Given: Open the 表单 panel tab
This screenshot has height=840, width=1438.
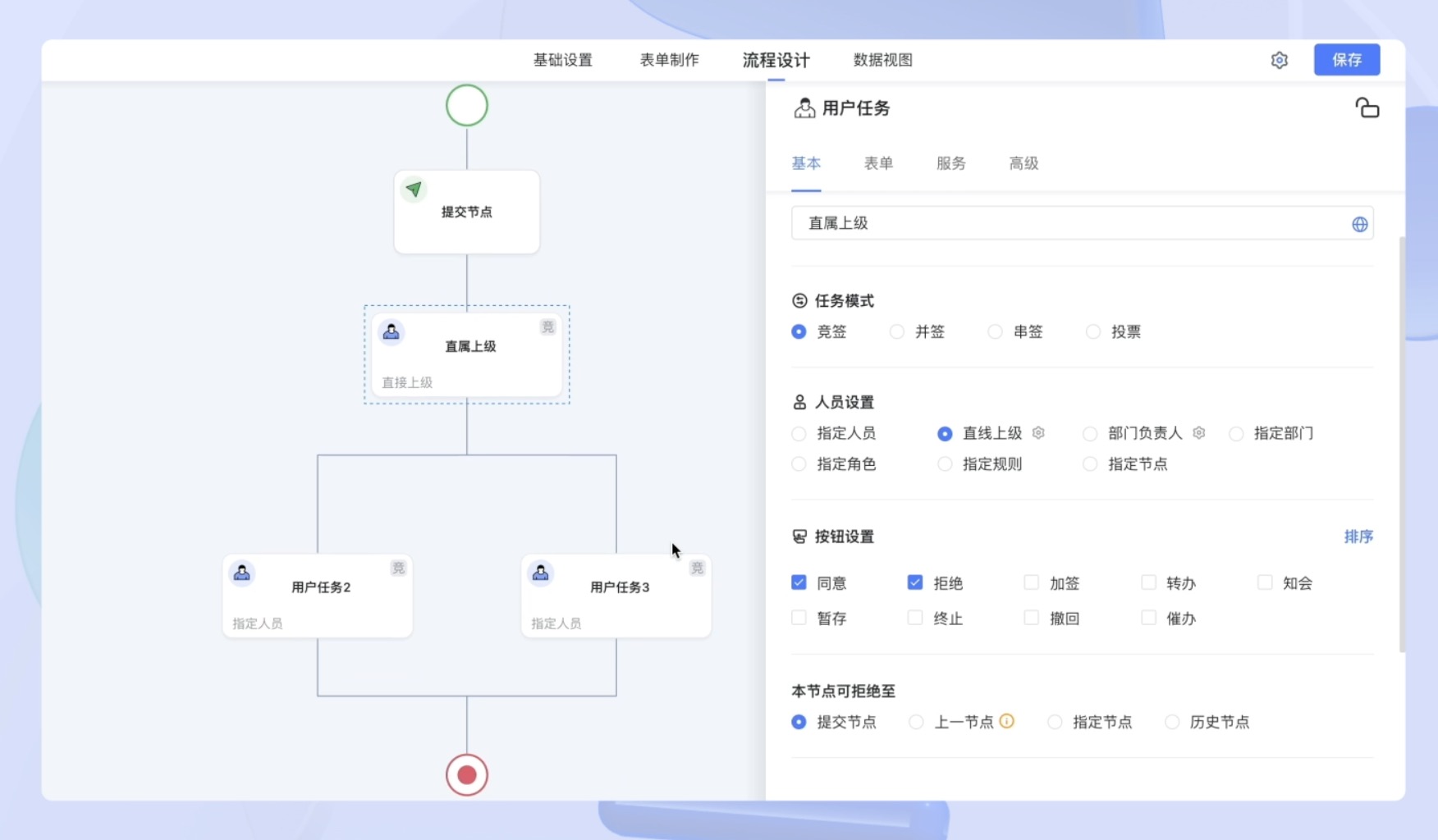Looking at the screenshot, I should pos(878,163).
